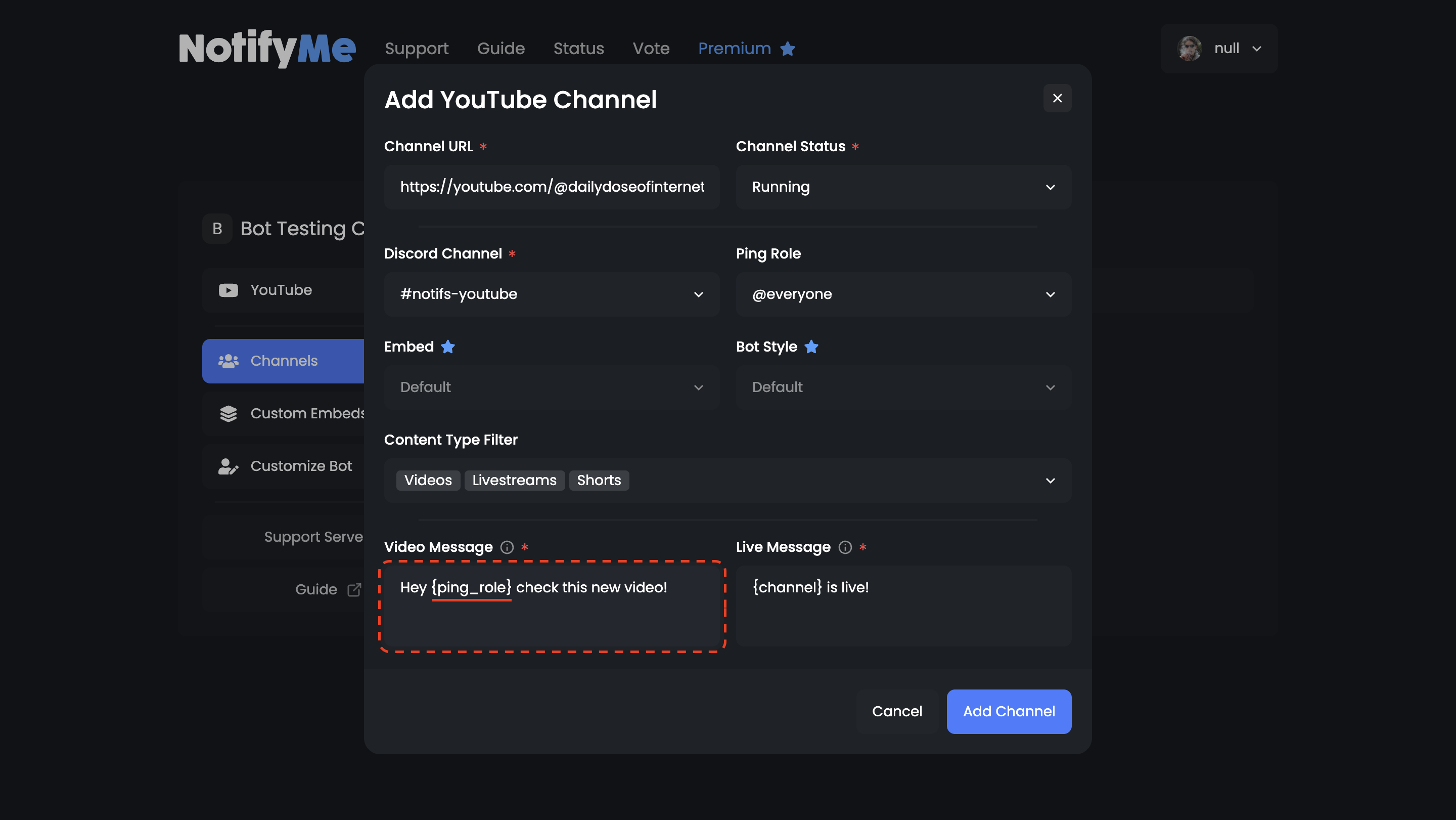Click the YouTube play icon in sidebar

[229, 290]
